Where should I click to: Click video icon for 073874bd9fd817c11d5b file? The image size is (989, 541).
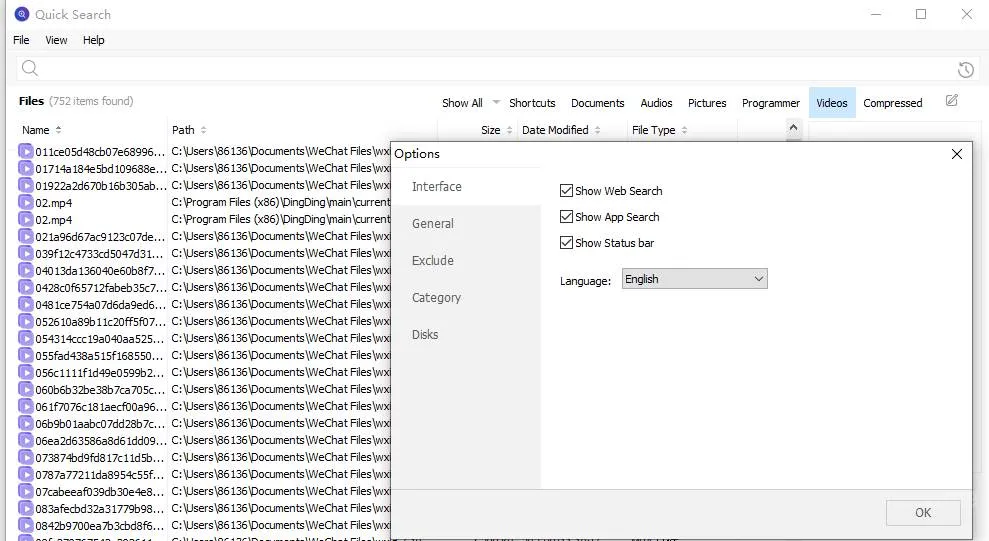[x=25, y=458]
